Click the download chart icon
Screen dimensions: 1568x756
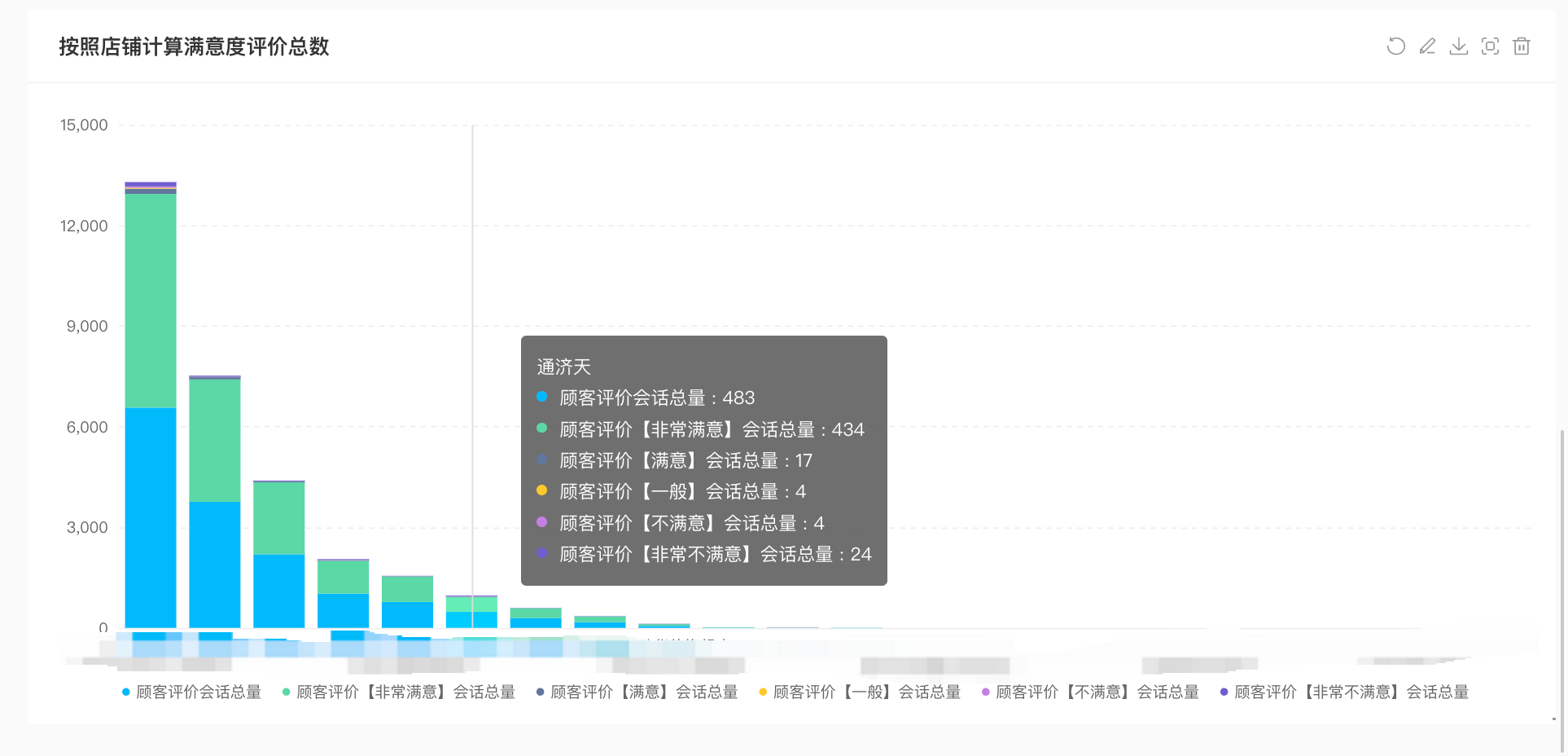coord(1459,46)
